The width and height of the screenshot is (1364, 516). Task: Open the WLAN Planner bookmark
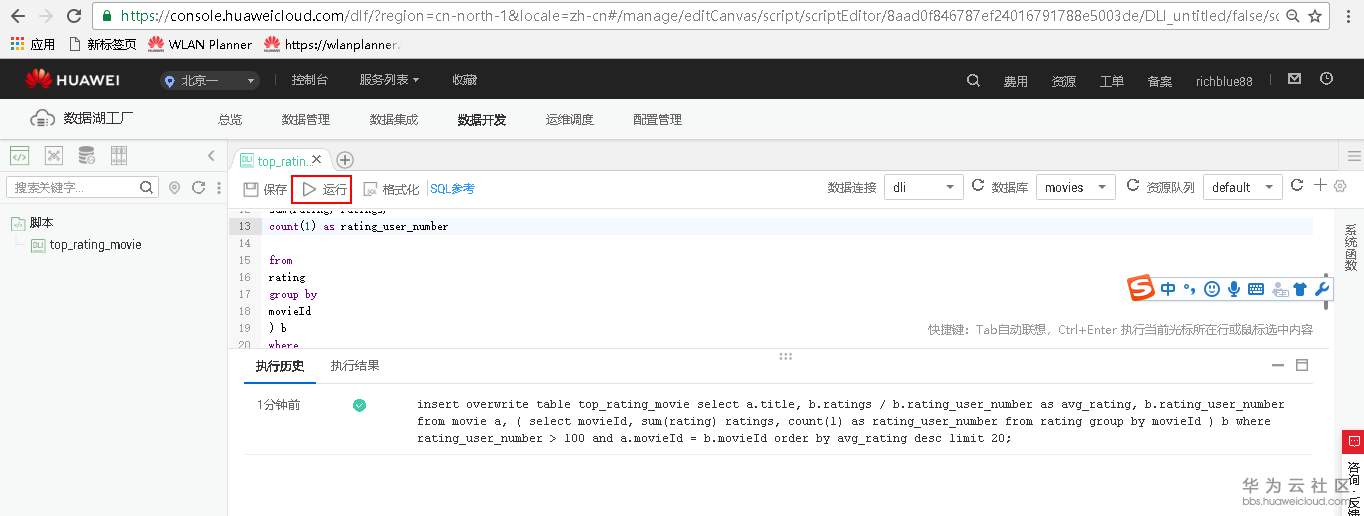(199, 44)
